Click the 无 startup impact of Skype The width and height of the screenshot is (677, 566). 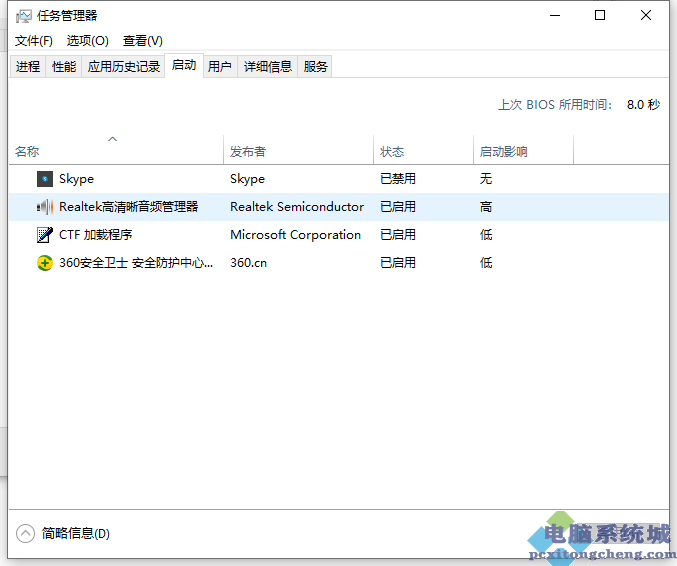point(486,179)
